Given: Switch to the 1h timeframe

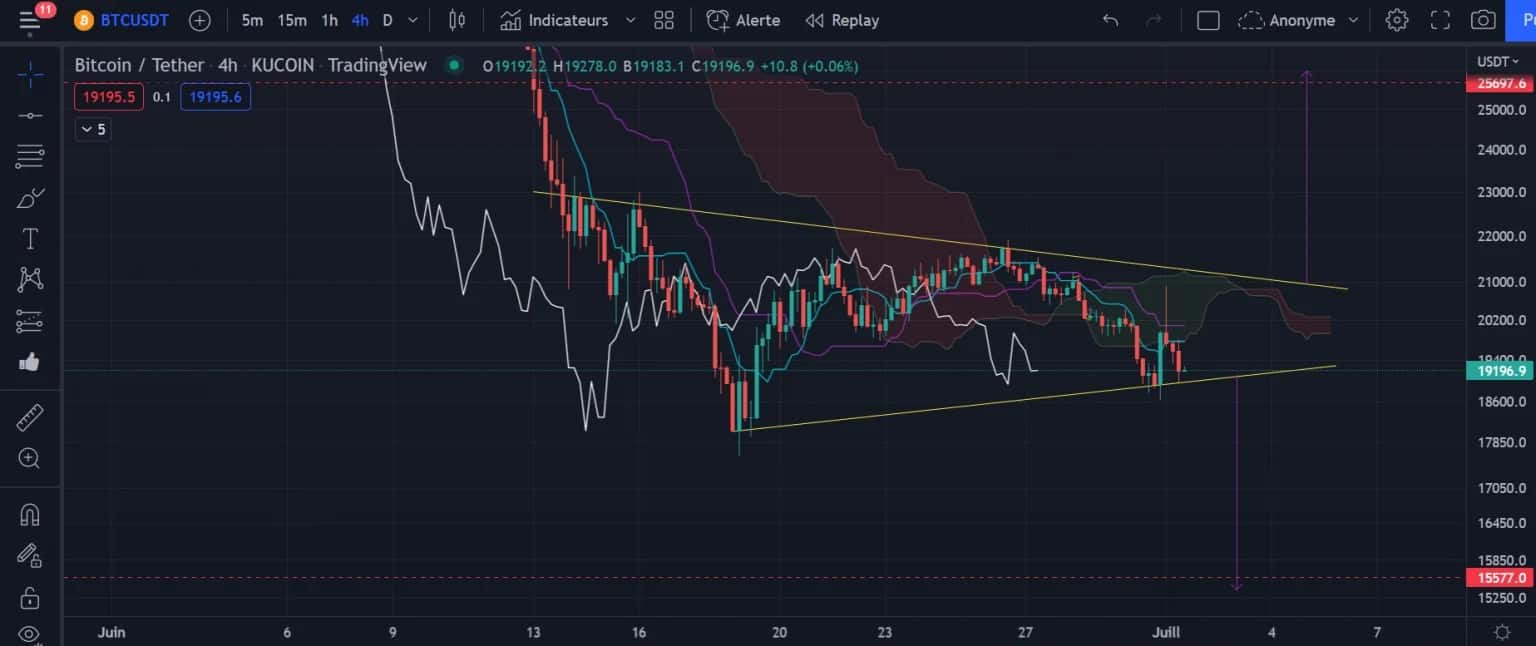Looking at the screenshot, I should (329, 20).
